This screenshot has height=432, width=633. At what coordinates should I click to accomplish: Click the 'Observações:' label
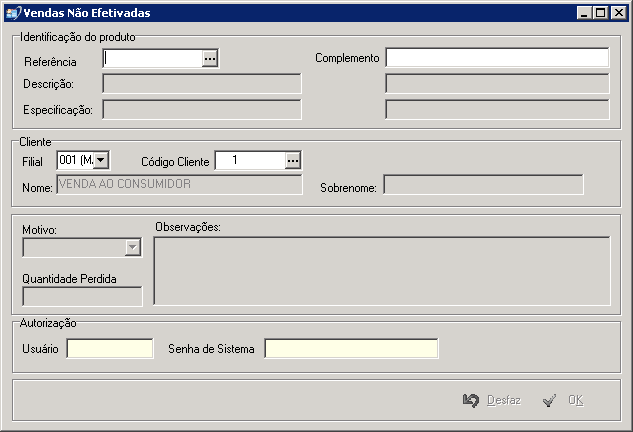click(x=188, y=227)
